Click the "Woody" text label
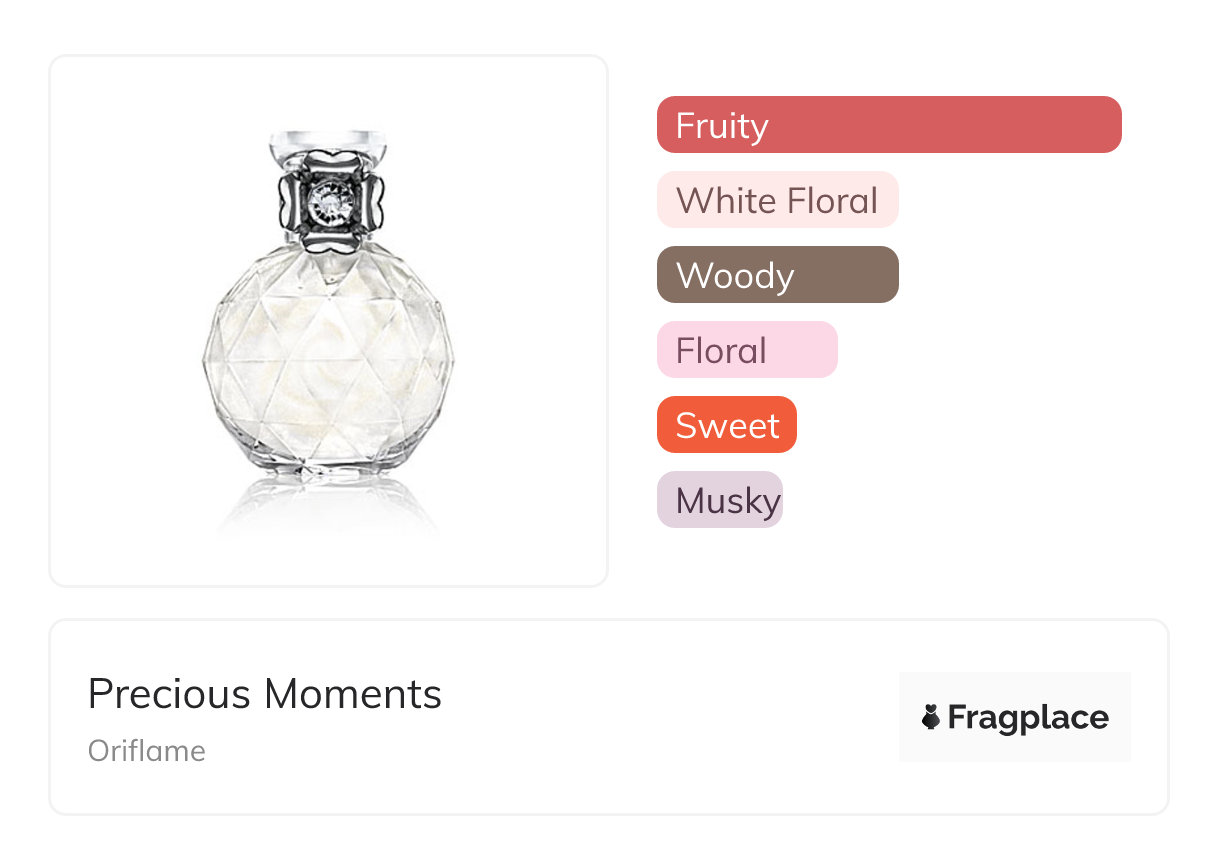 [x=735, y=276]
